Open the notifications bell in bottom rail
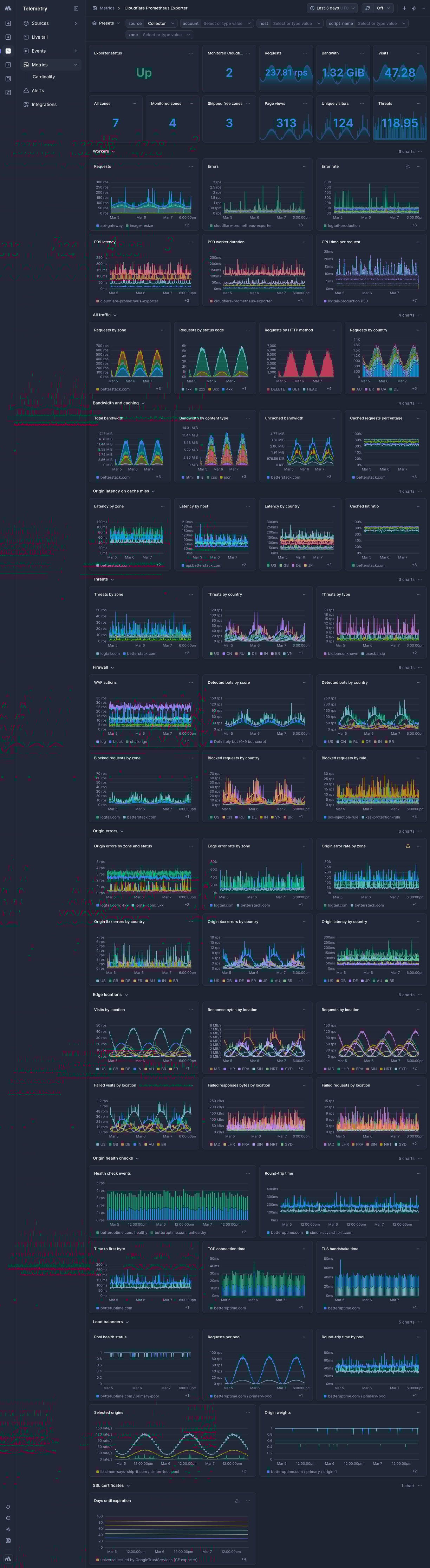The image size is (430, 1568). click(8, 1507)
